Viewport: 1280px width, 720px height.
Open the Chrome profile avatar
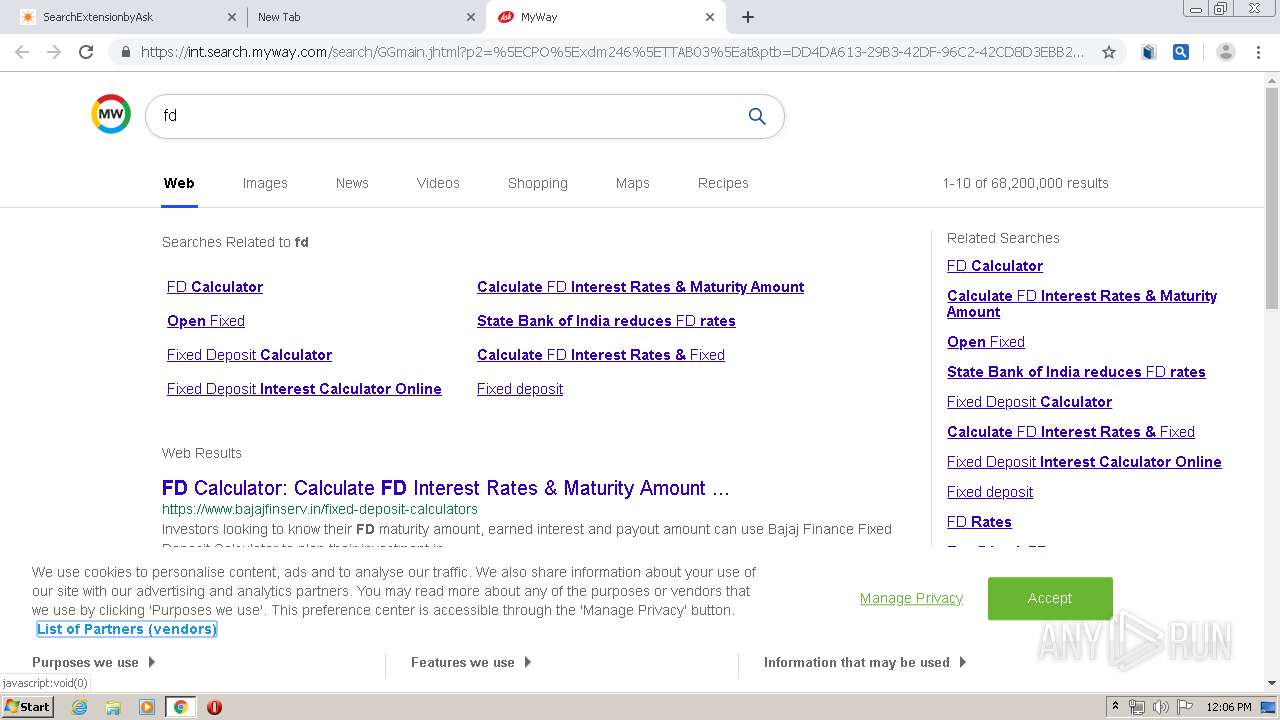(x=1225, y=52)
